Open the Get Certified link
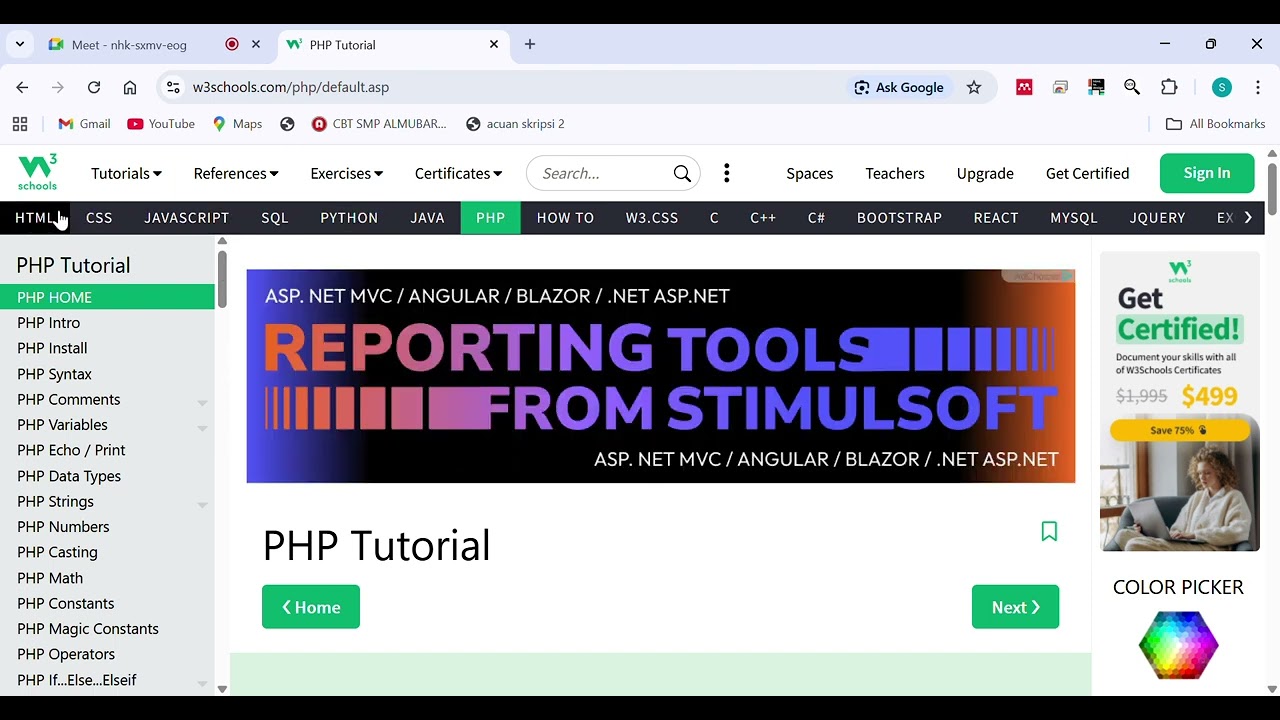The height and width of the screenshot is (720, 1280). [x=1087, y=174]
